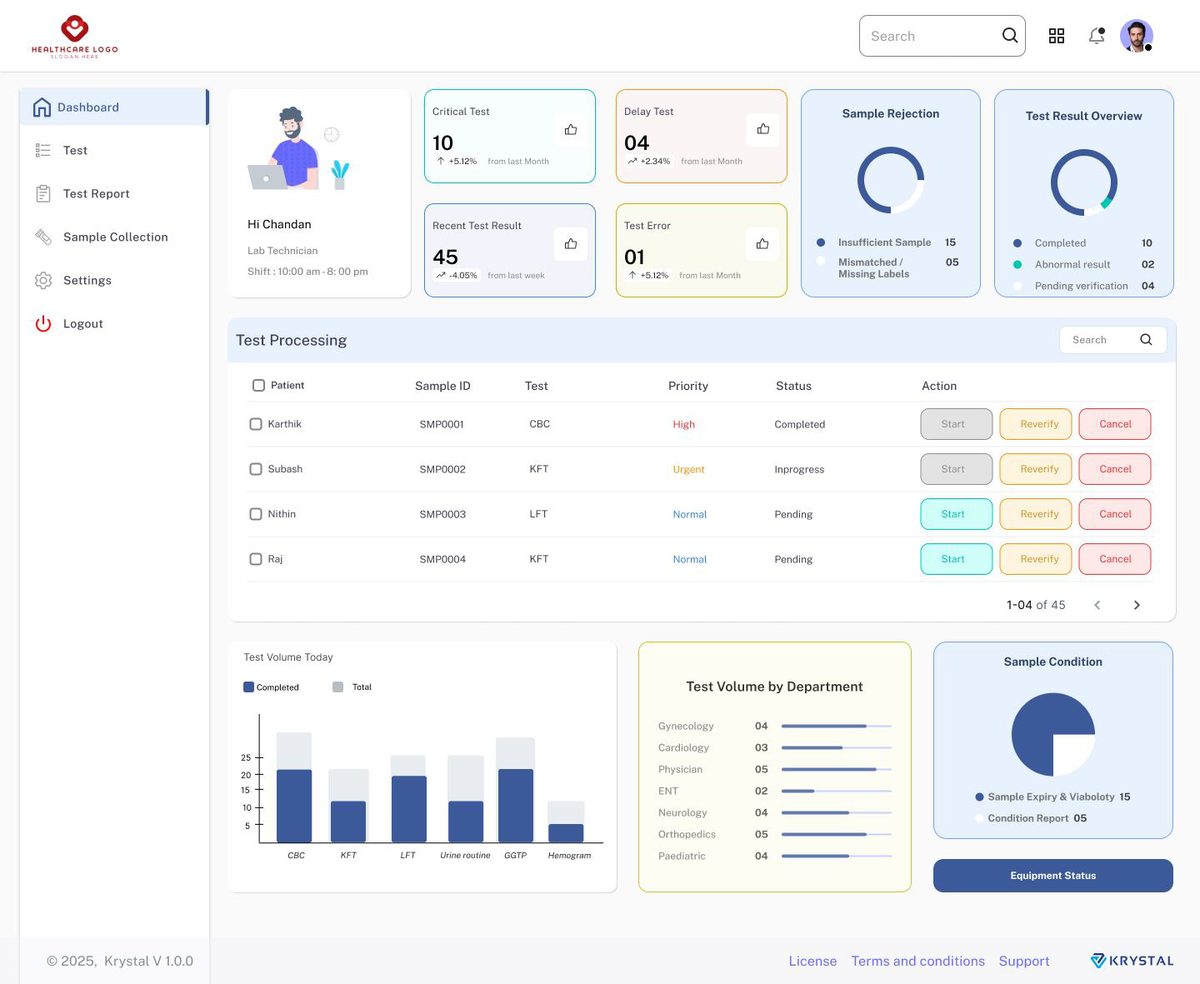Click the thumbs-up icon on Delay Test card

click(x=763, y=129)
